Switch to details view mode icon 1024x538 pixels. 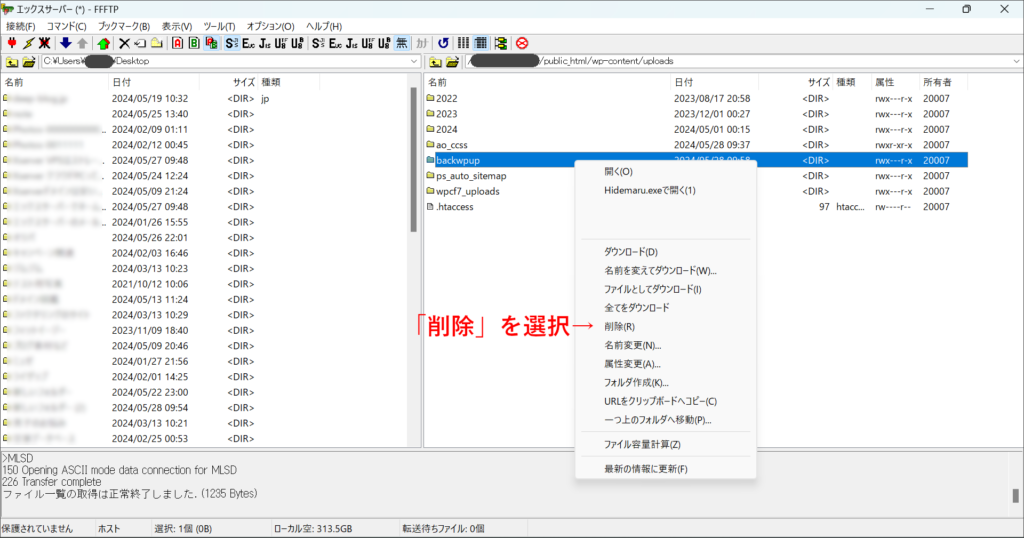481,43
